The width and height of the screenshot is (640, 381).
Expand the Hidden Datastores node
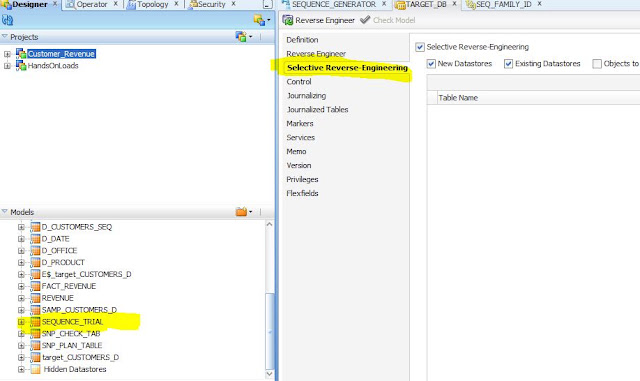pyautogui.click(x=21, y=370)
